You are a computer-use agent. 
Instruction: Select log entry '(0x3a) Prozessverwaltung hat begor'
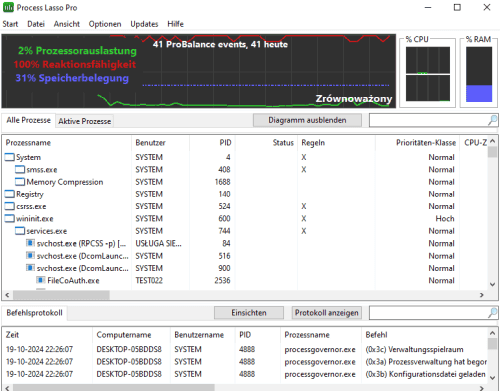click(426, 362)
